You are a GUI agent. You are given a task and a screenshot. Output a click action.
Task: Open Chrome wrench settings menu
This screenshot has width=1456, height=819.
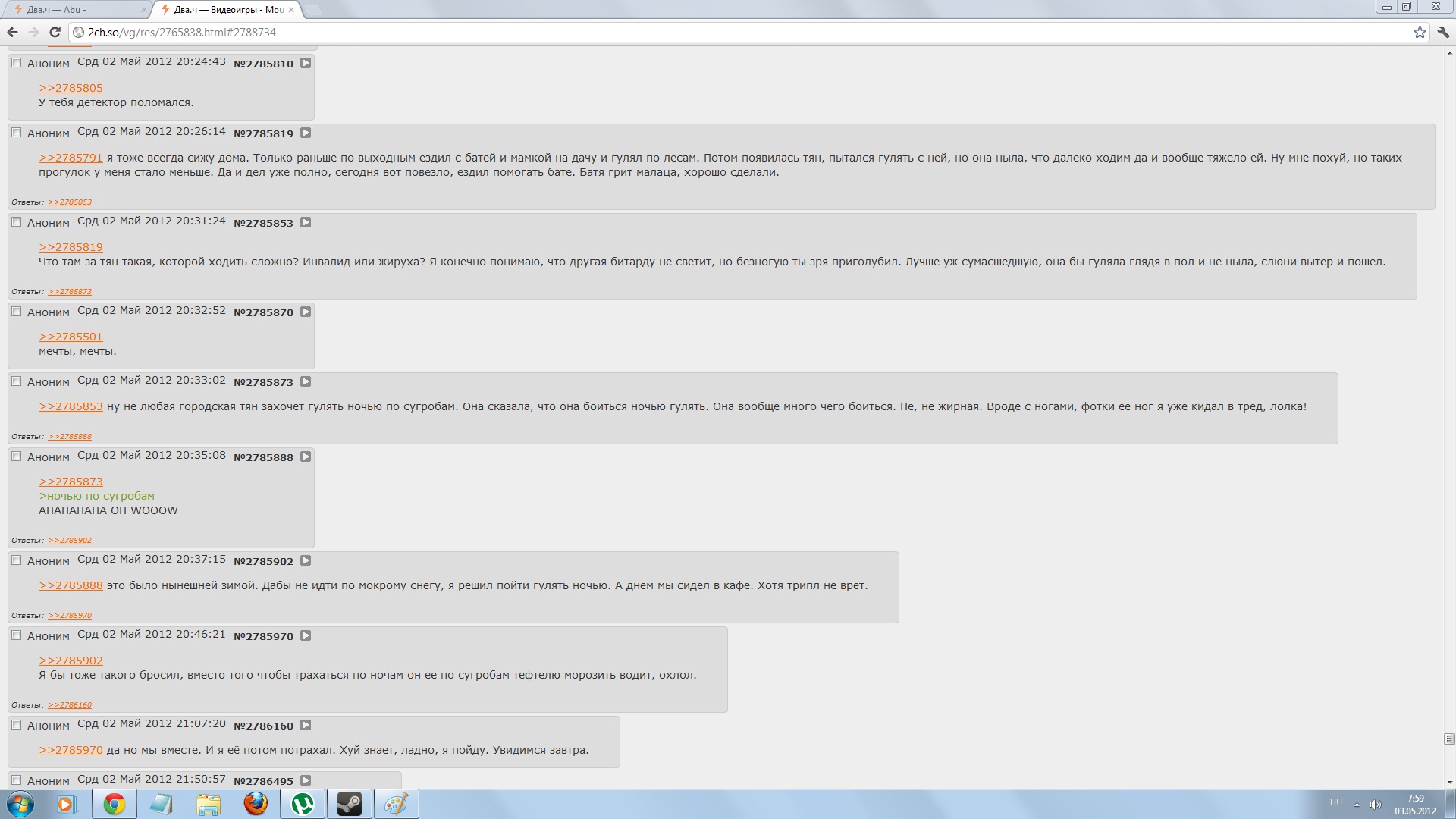1443,32
